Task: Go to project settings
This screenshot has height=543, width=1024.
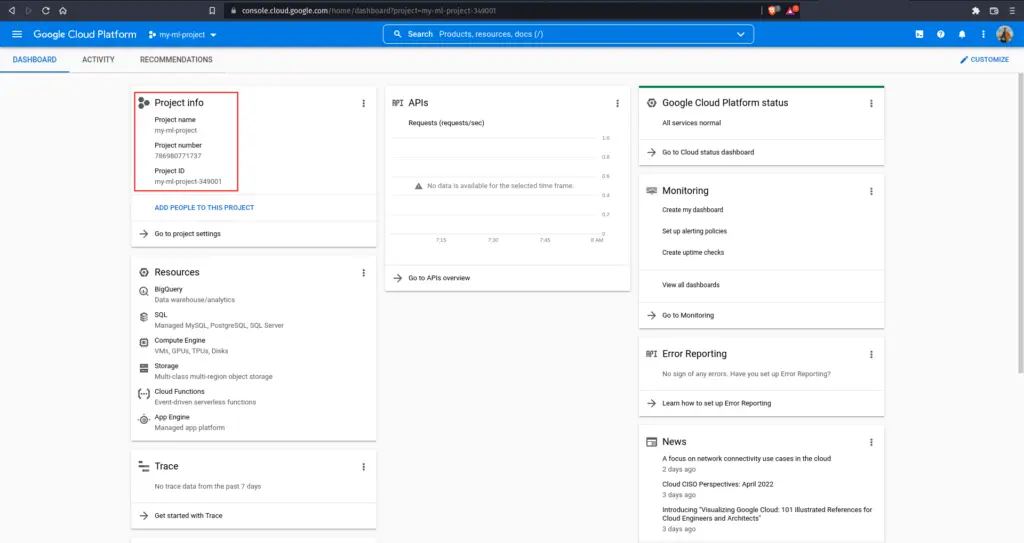Action: point(187,234)
